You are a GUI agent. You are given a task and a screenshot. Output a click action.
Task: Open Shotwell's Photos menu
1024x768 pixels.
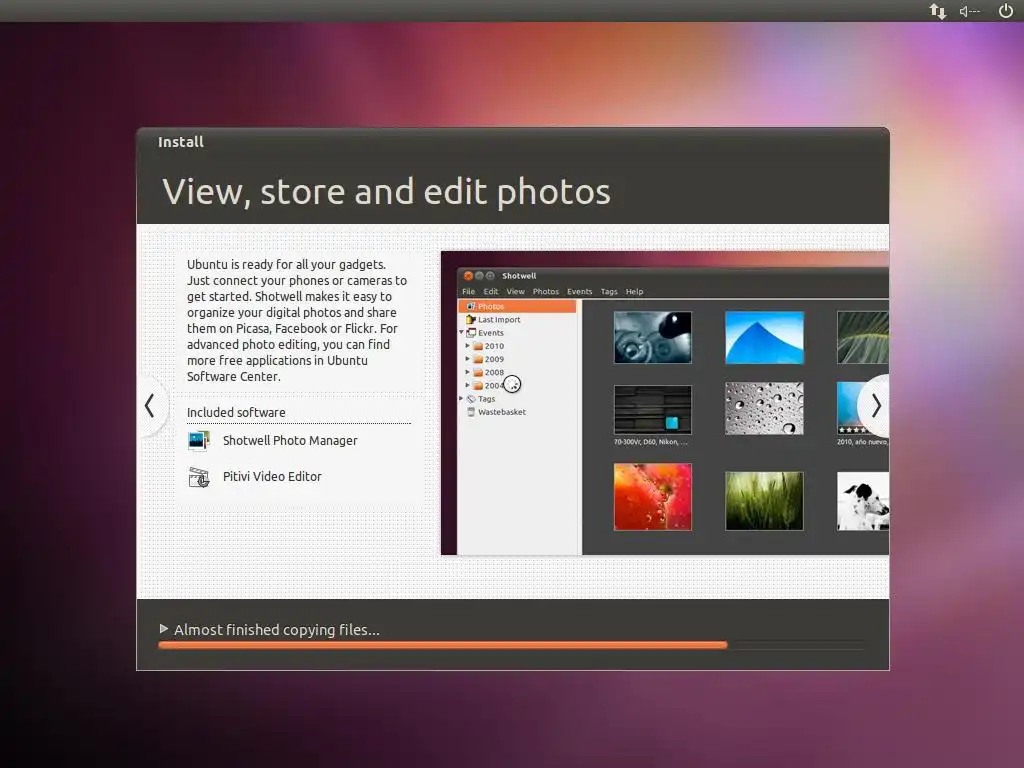pyautogui.click(x=545, y=292)
